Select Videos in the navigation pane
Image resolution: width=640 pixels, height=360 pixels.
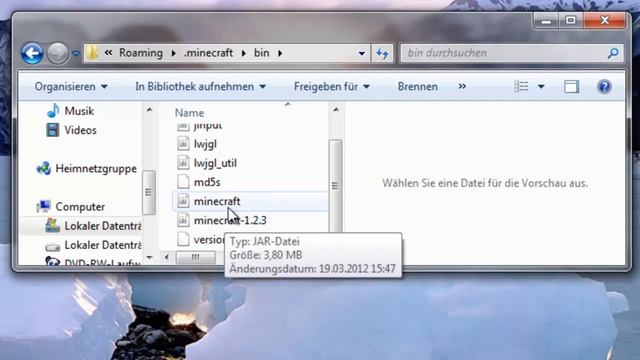coord(80,130)
